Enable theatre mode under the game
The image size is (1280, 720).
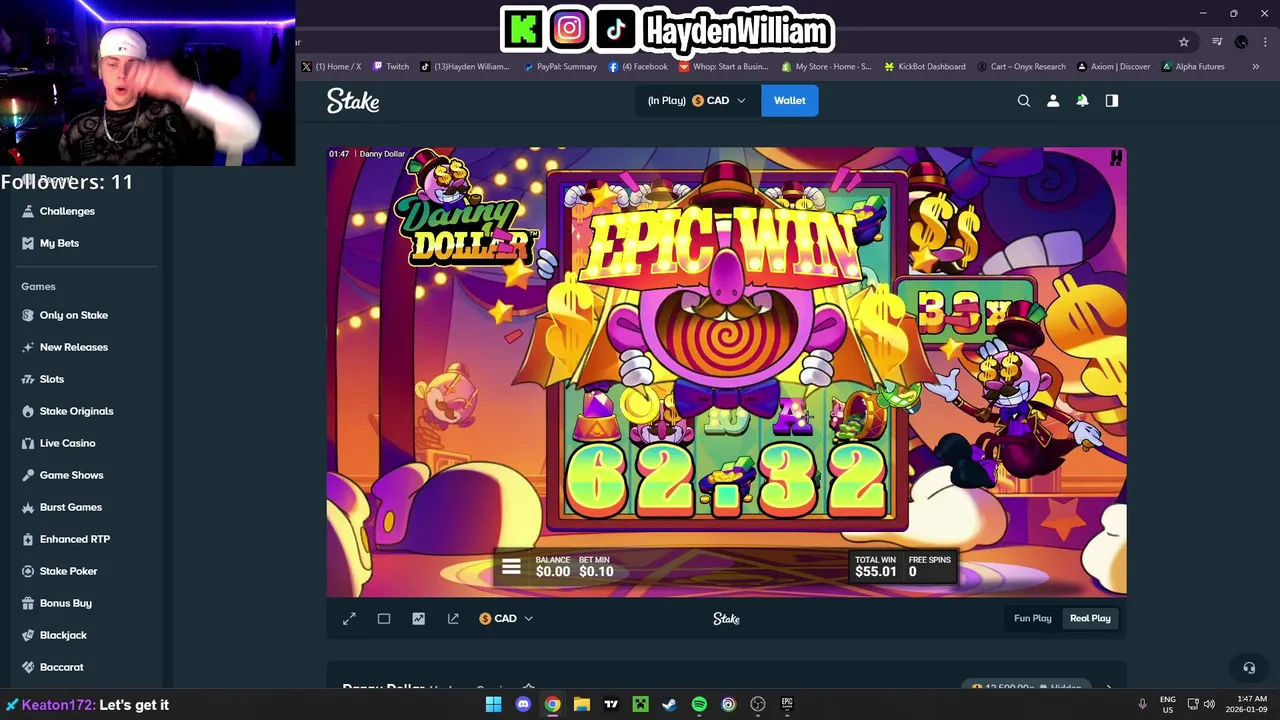384,619
